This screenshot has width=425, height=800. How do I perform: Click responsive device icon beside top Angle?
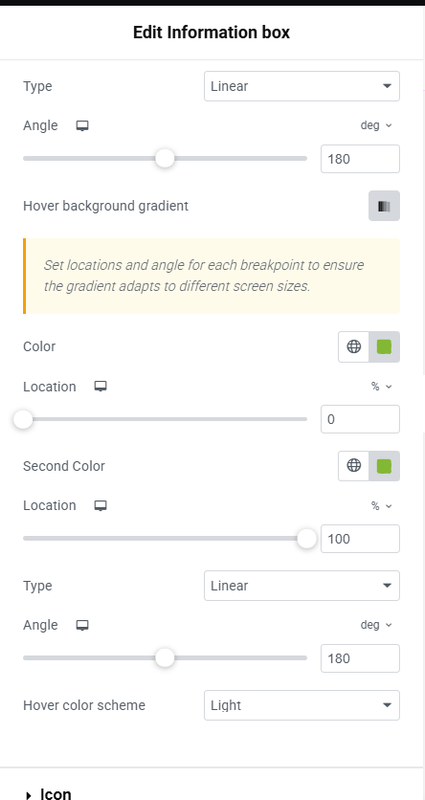82,126
